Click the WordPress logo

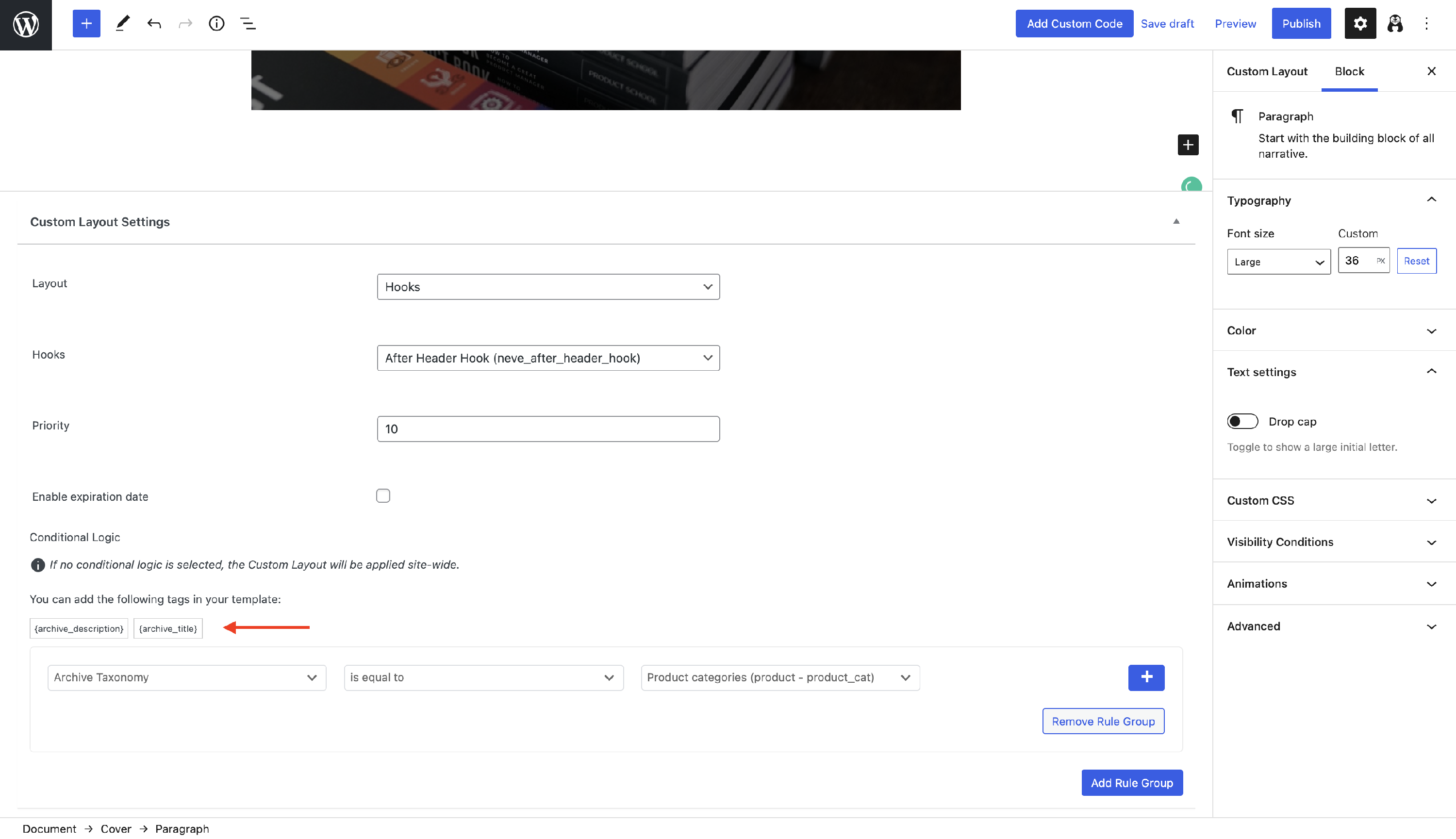25,24
